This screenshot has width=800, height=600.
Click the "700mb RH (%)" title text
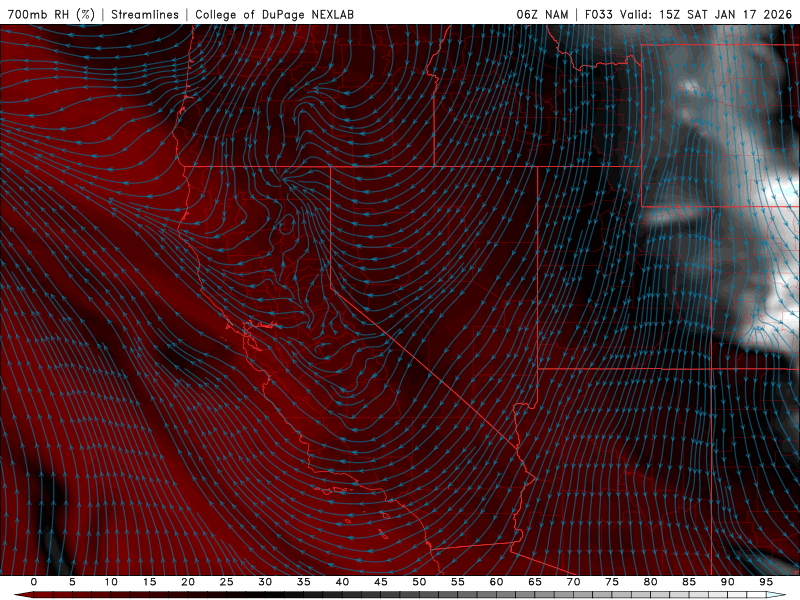point(51,14)
